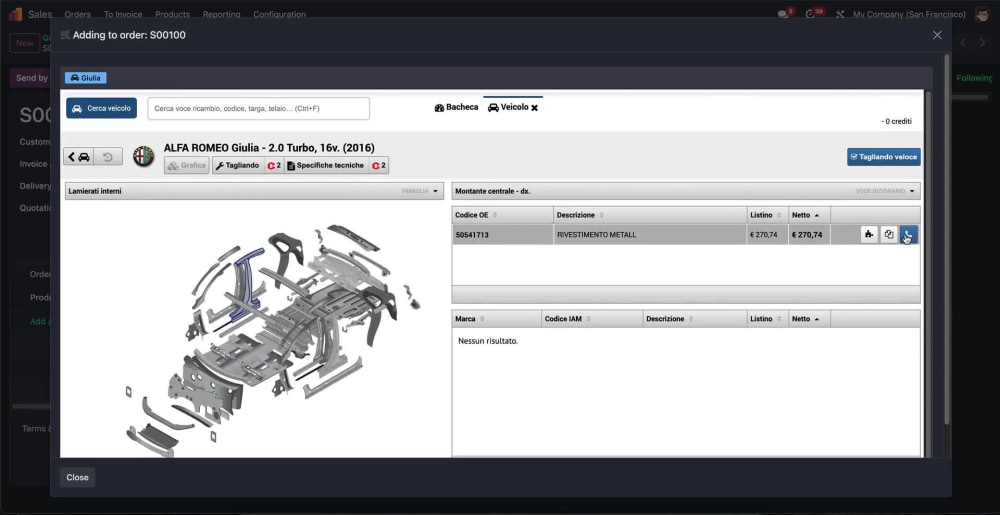Sort the parts table by Codice OE
The width and height of the screenshot is (1000, 515).
click(503, 215)
